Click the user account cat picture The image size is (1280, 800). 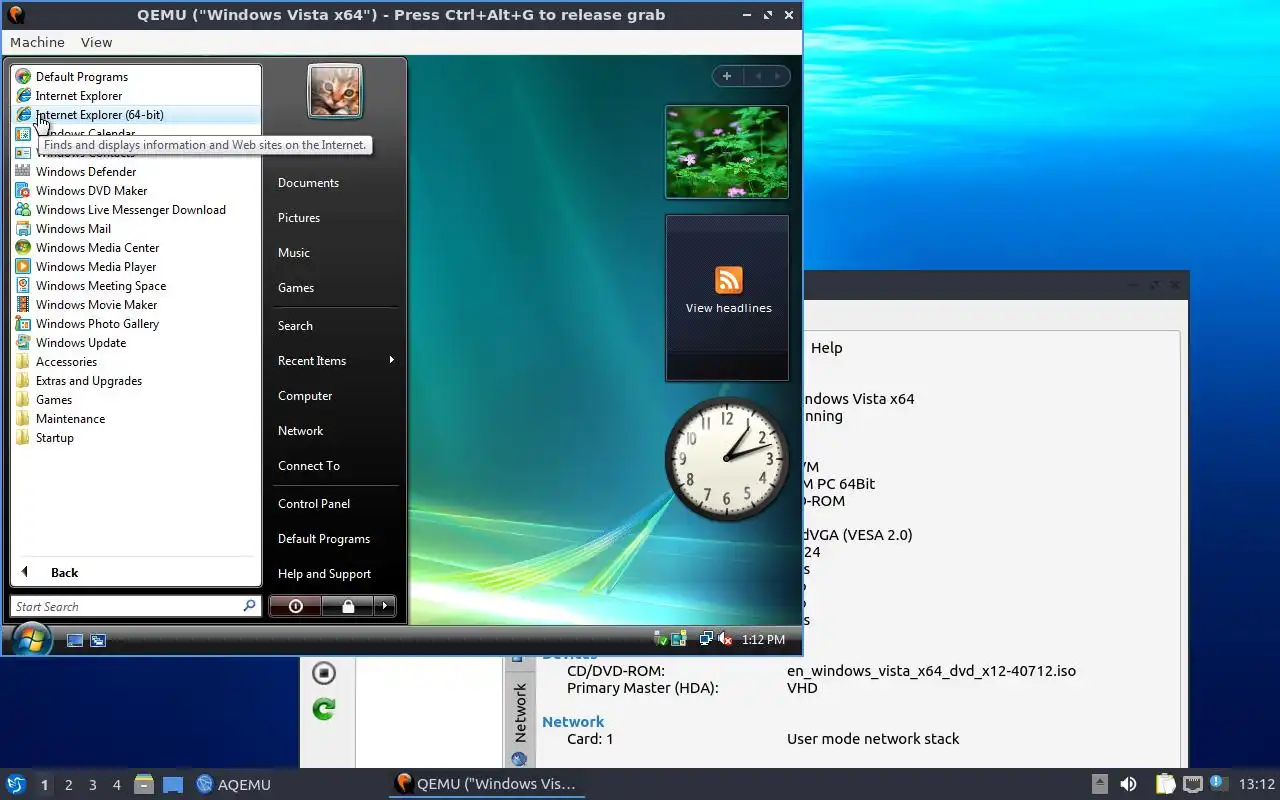point(335,91)
